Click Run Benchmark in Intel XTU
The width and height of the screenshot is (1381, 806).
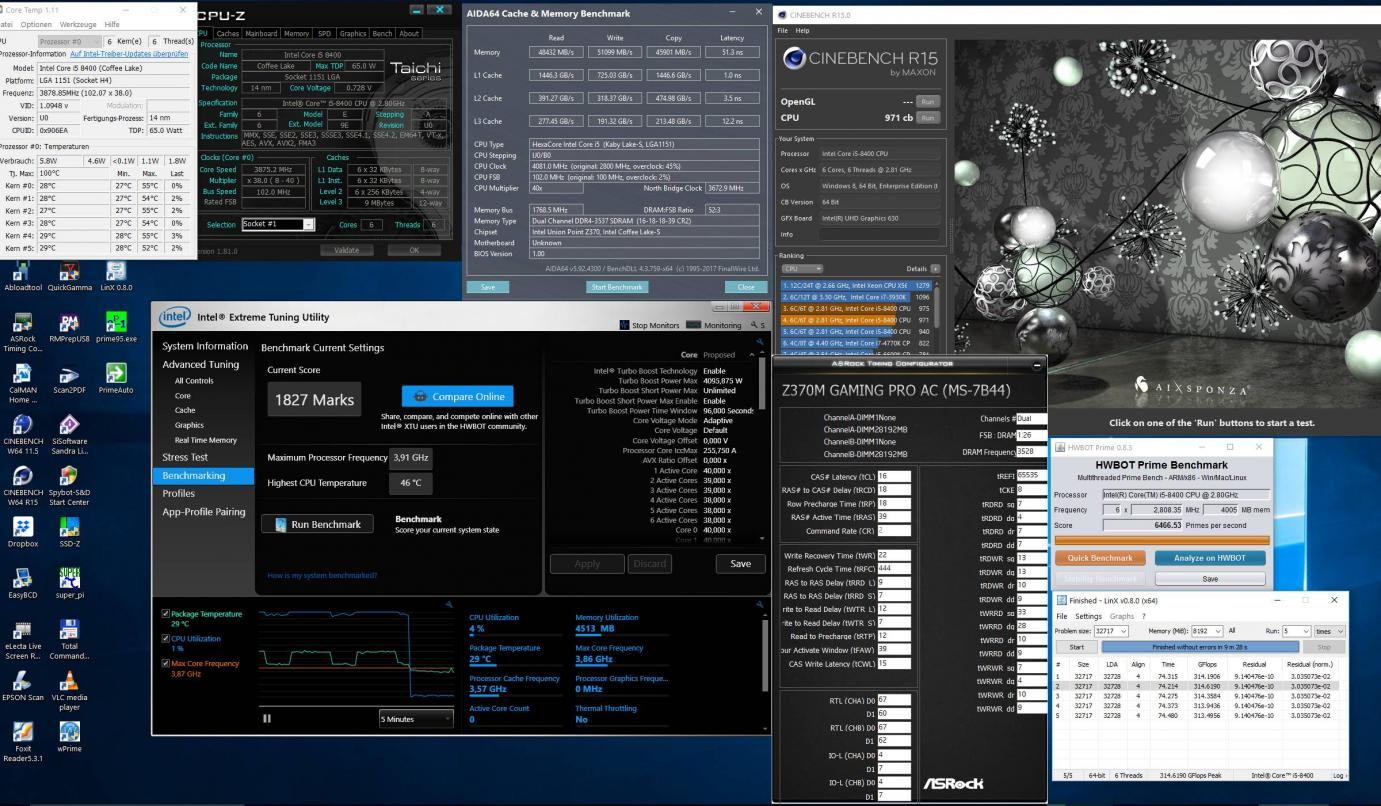click(x=318, y=524)
